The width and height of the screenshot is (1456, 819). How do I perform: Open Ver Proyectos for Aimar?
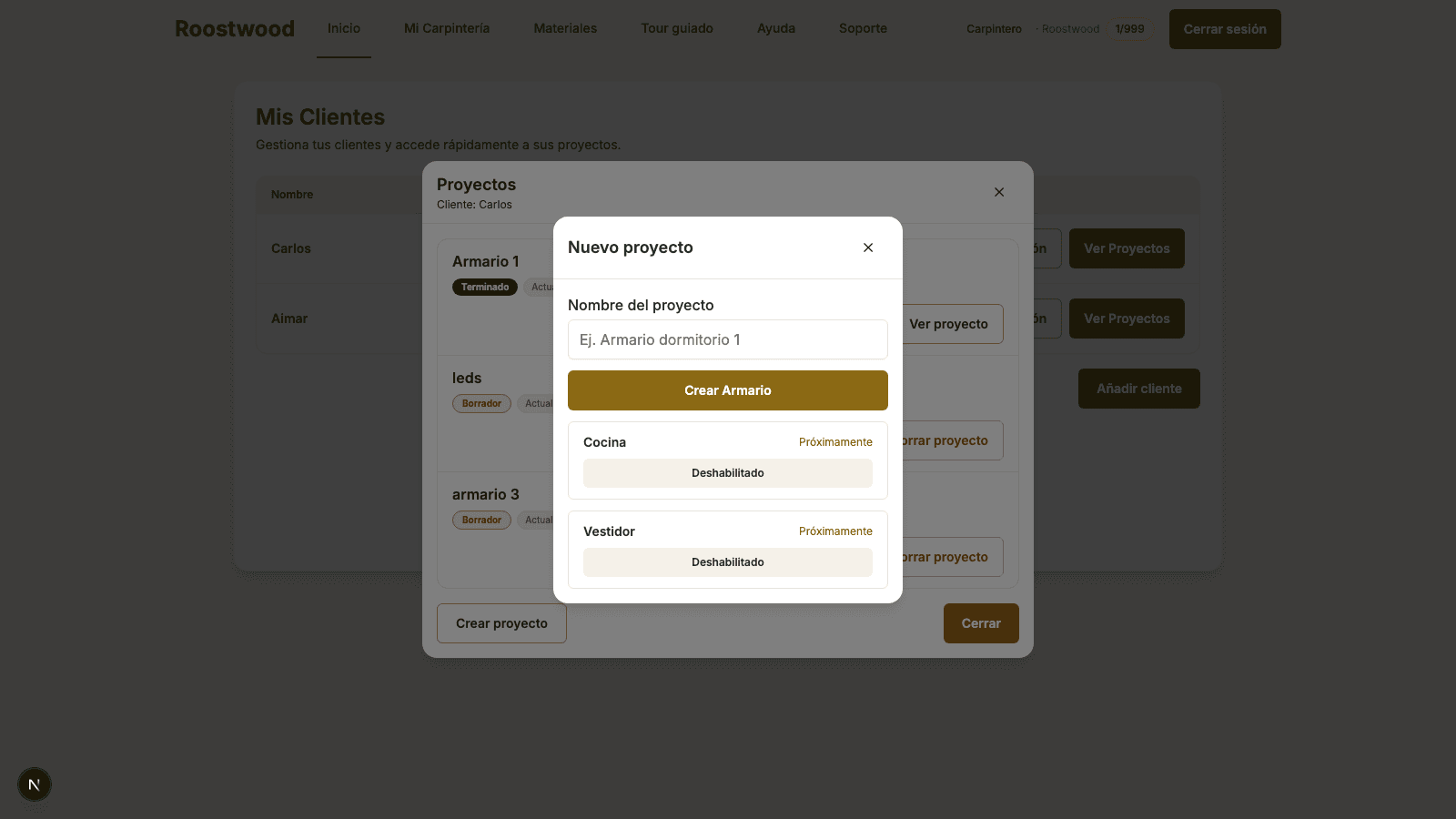[1127, 318]
